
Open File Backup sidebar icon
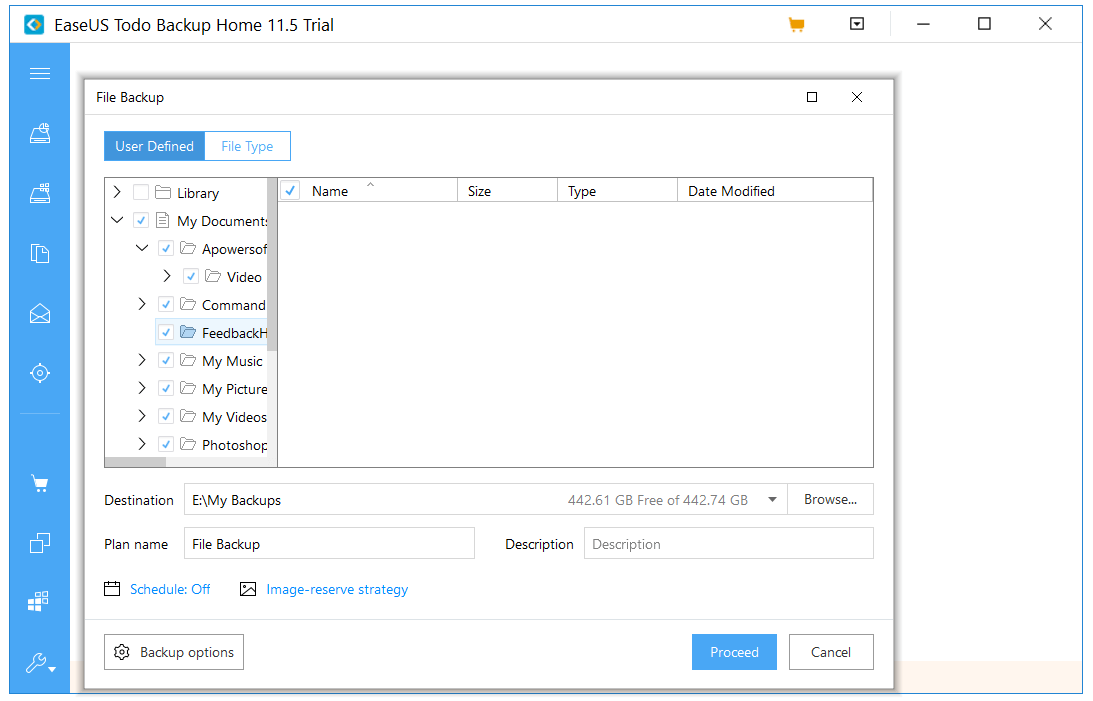coord(40,253)
